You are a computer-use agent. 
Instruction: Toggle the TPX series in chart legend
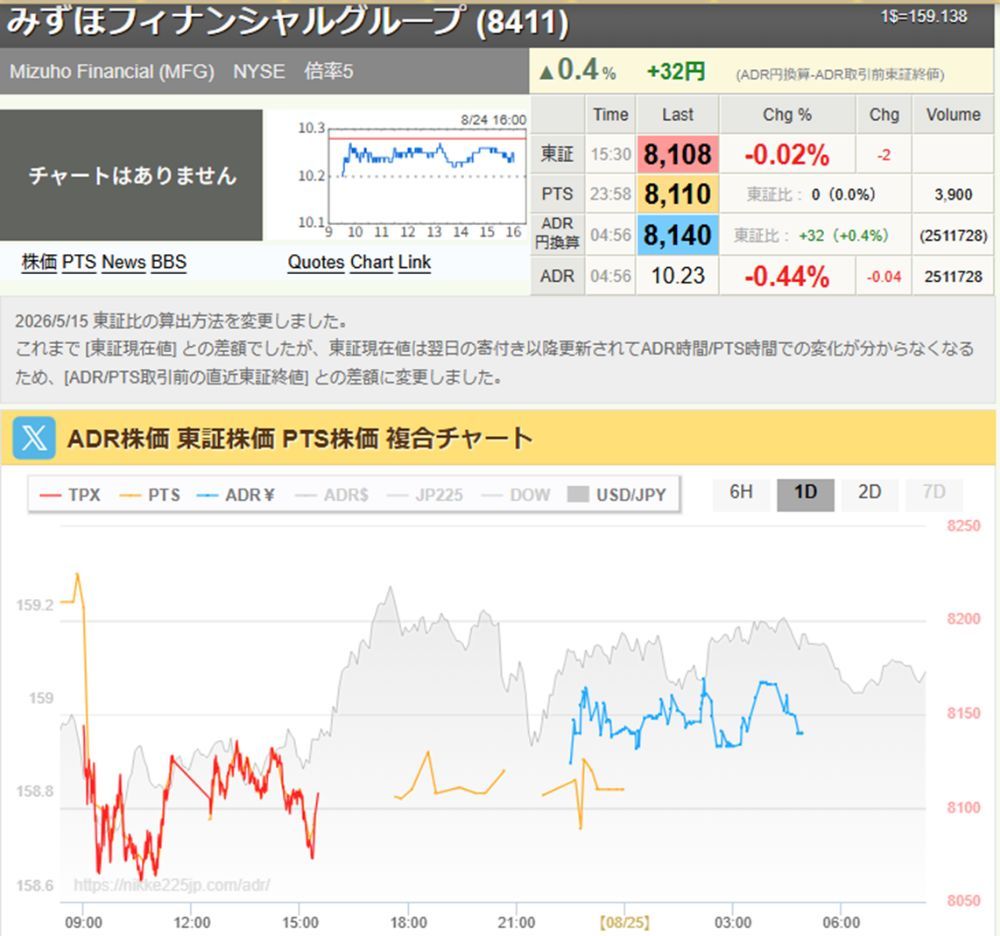(x=70, y=495)
